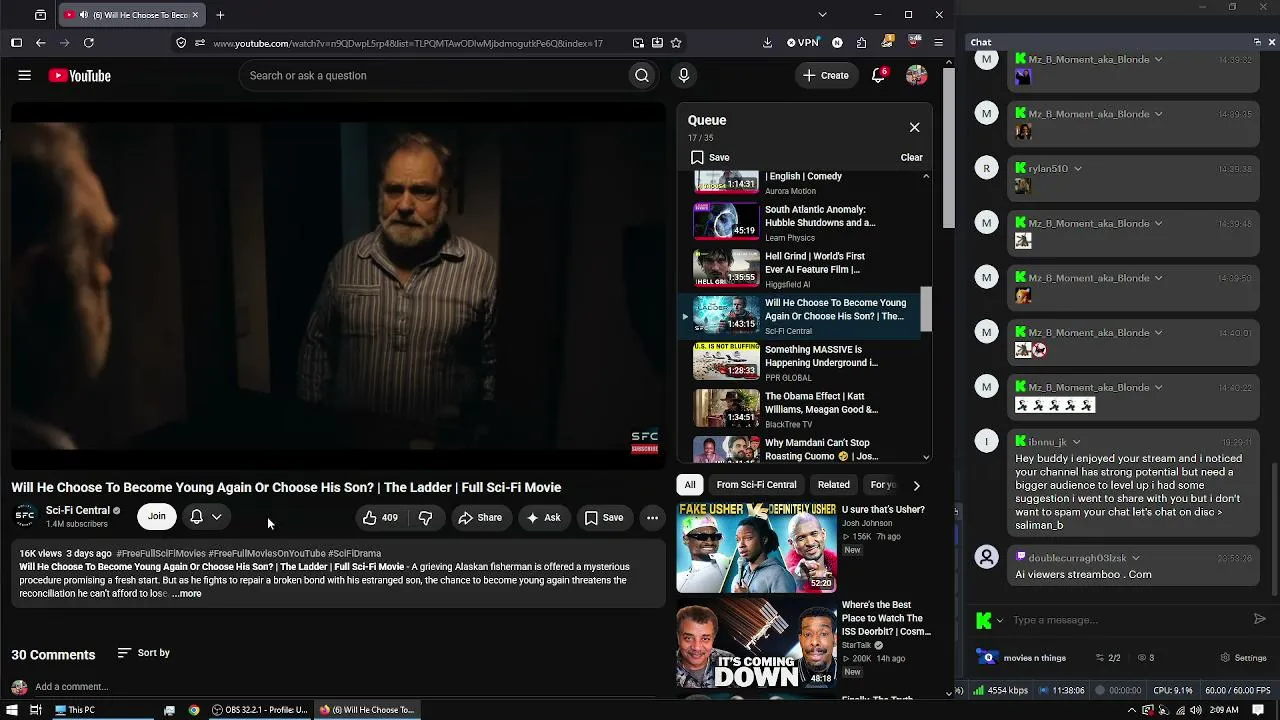Save the video to a playlist
This screenshot has width=1280, height=720.
pyautogui.click(x=604, y=517)
